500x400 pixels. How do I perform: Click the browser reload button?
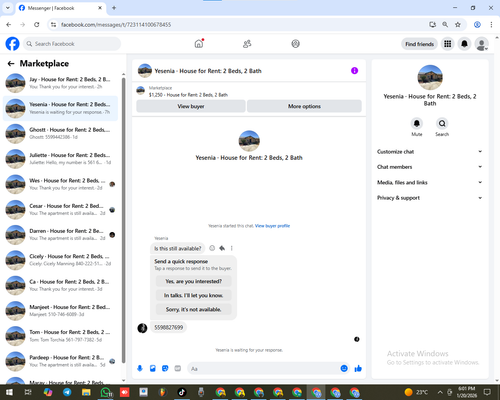pyautogui.click(x=37, y=24)
